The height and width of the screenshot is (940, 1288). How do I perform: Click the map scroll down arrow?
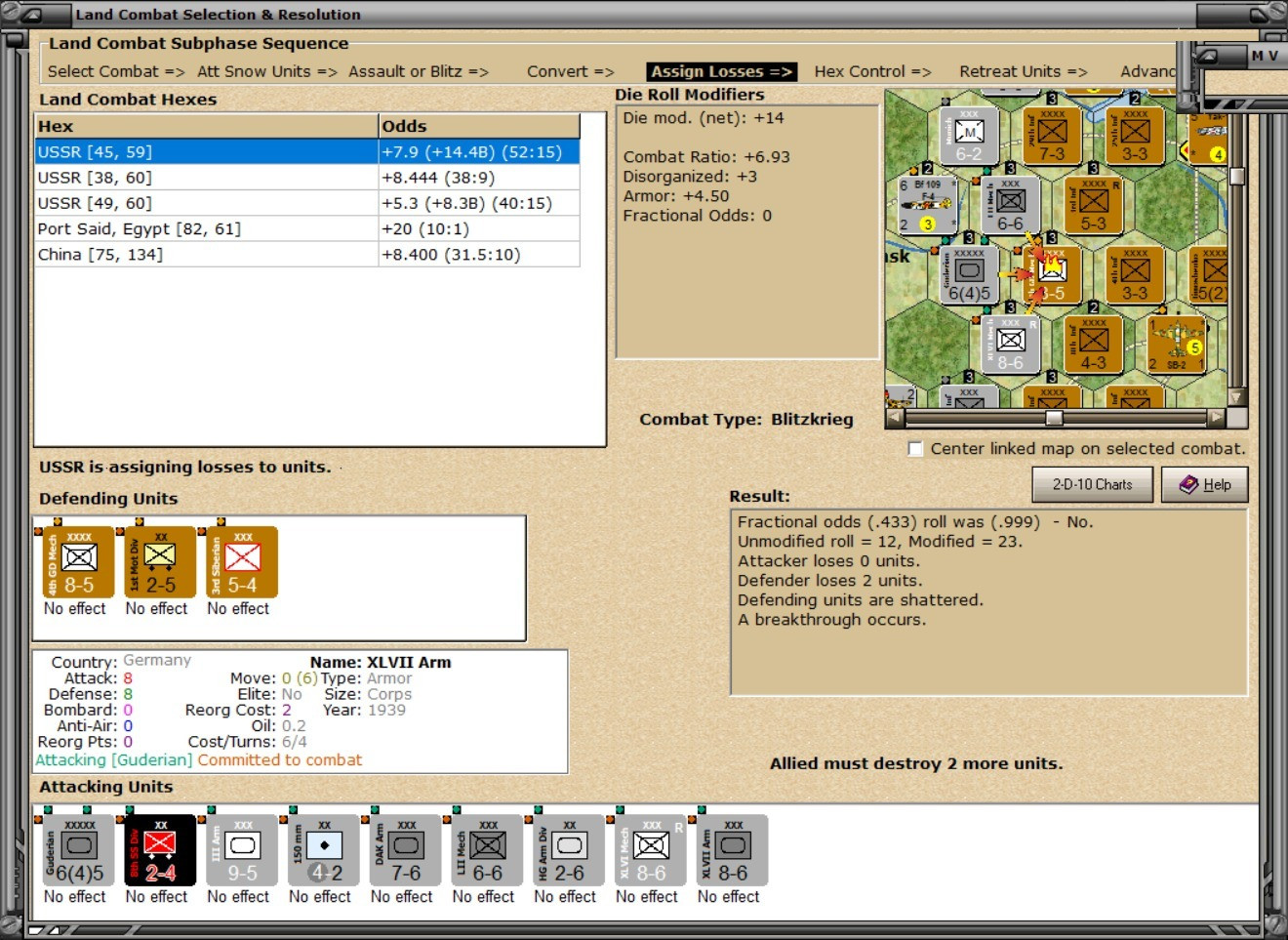(1237, 397)
